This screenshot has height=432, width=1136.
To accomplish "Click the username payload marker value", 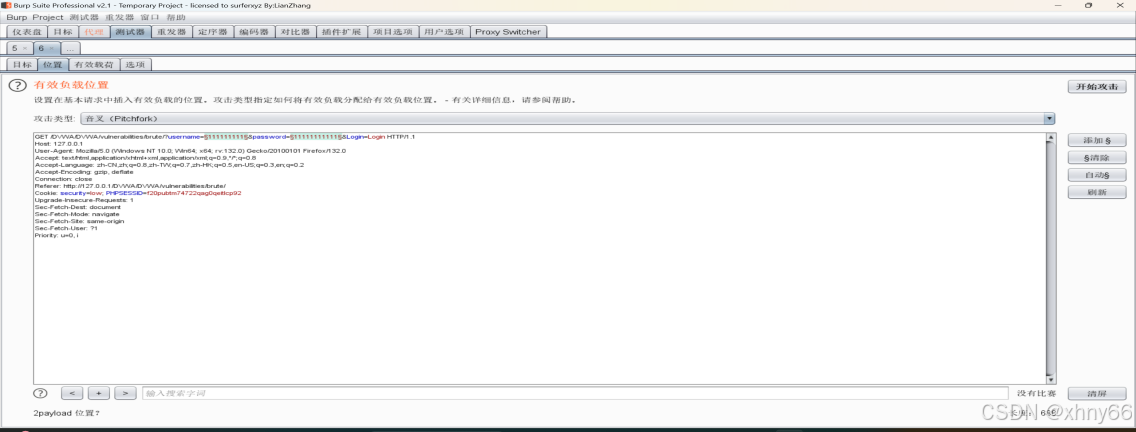I will click(x=227, y=136).
